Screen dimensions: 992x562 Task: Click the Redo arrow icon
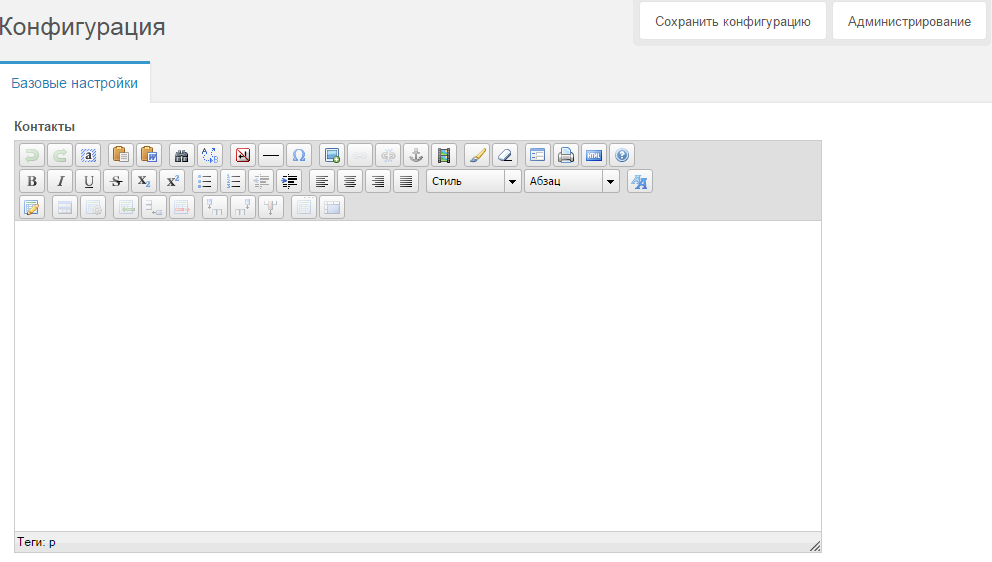coord(60,155)
